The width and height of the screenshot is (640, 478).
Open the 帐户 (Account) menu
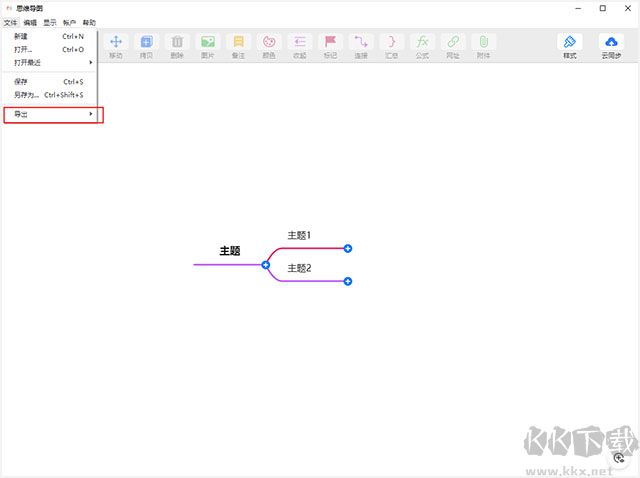tap(69, 22)
